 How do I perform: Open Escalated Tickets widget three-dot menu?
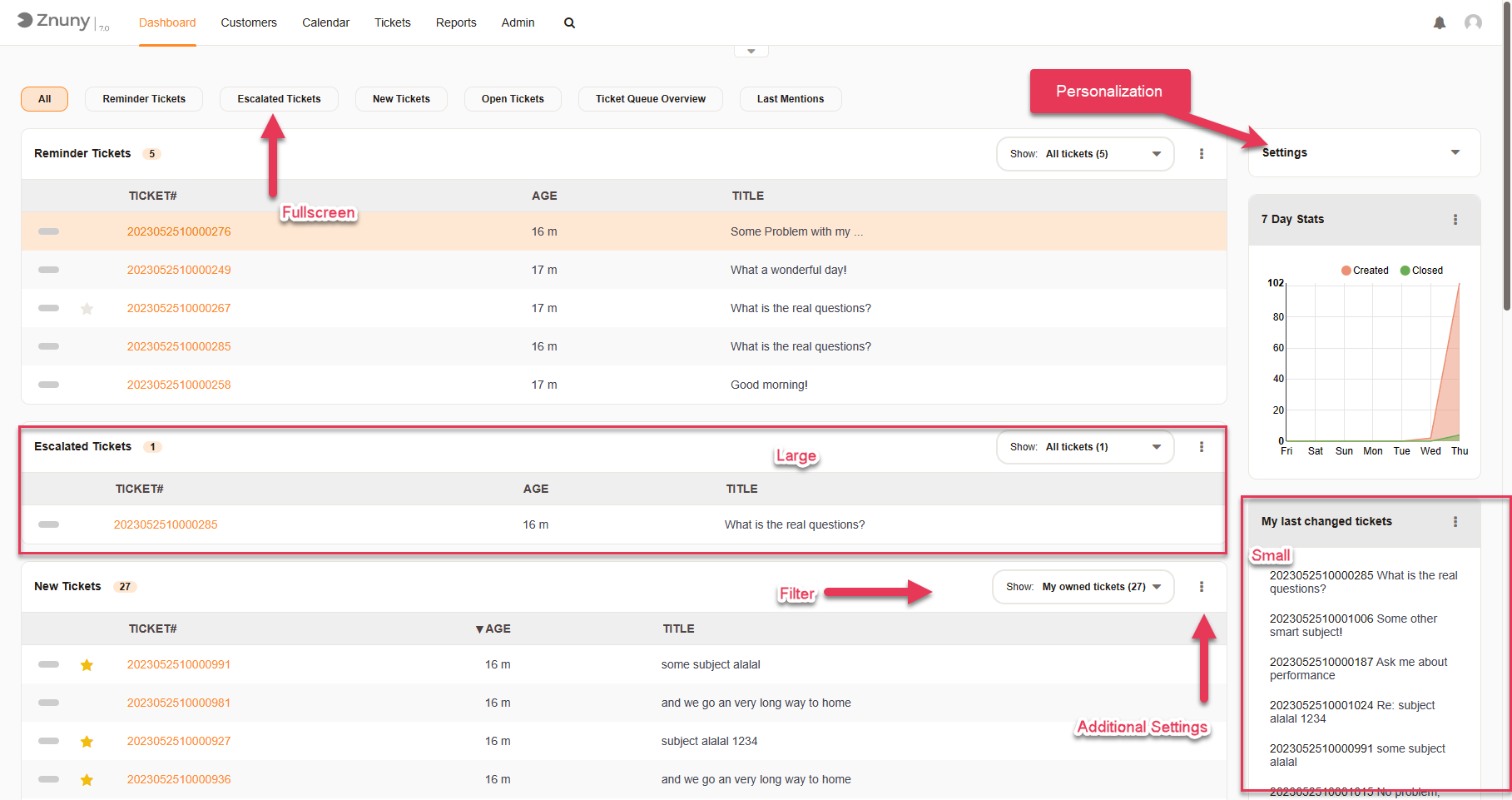tap(1201, 447)
